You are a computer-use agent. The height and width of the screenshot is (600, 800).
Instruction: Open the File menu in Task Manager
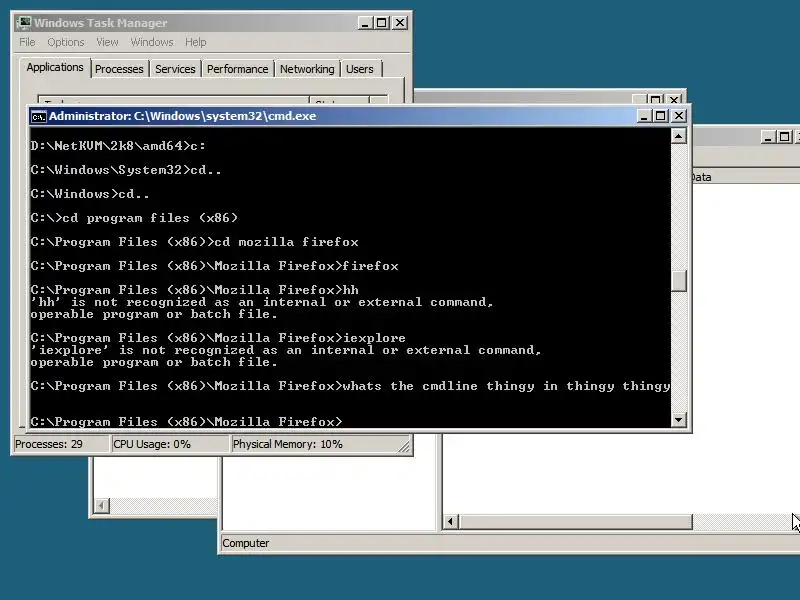27,42
